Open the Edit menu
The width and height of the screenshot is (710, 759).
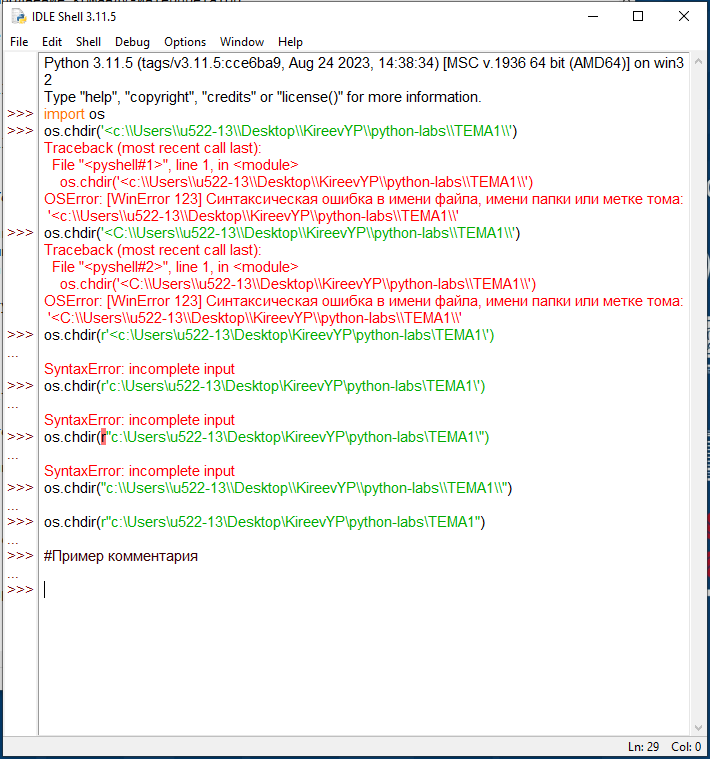coord(52,42)
